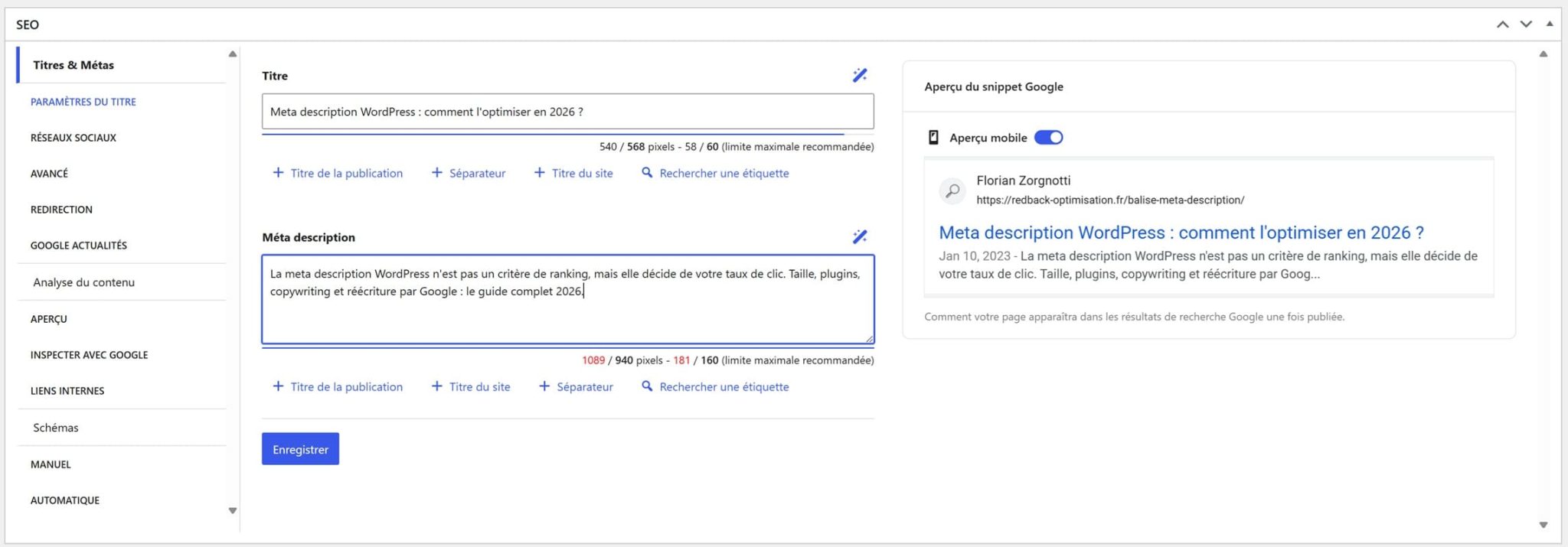Go to Liens internes

pyautogui.click(x=67, y=391)
